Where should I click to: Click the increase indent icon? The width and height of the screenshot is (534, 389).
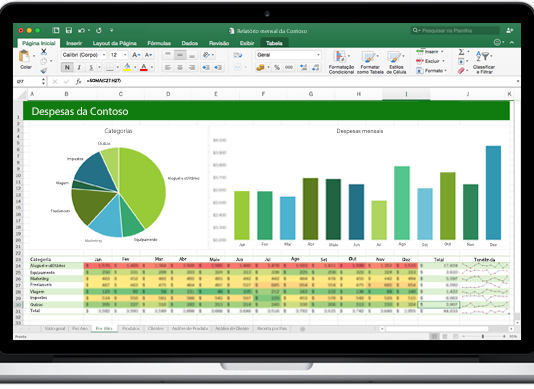pyautogui.click(x=218, y=67)
